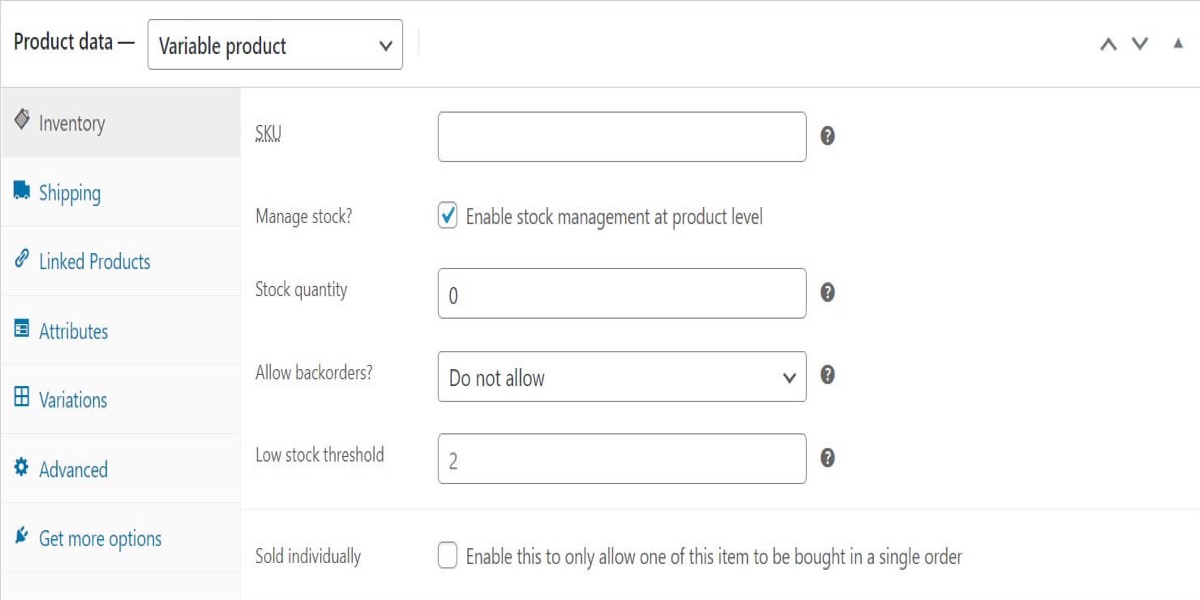1200x600 pixels.
Task: Enable the Sold individually checkbox
Action: (x=448, y=556)
